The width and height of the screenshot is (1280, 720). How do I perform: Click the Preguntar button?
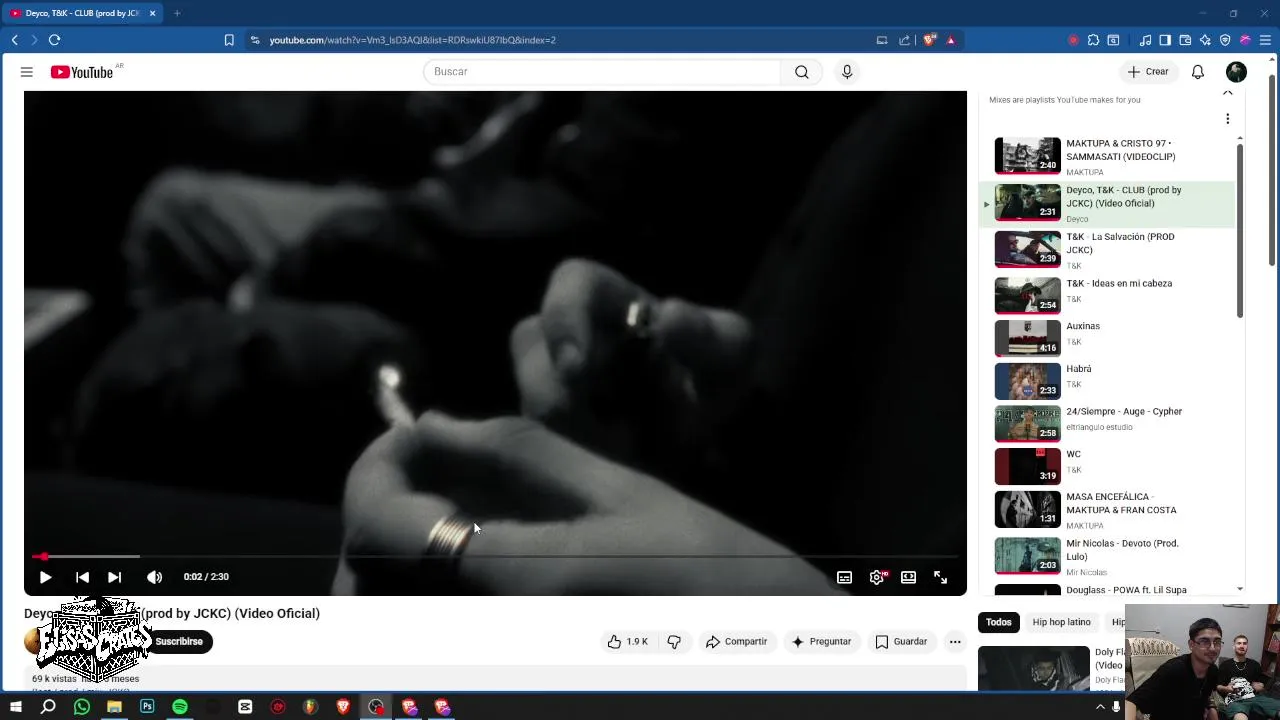pos(821,642)
